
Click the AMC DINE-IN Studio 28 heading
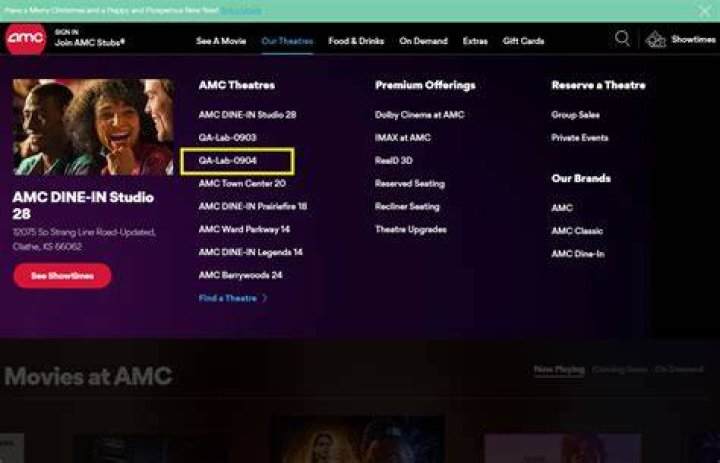pos(83,205)
